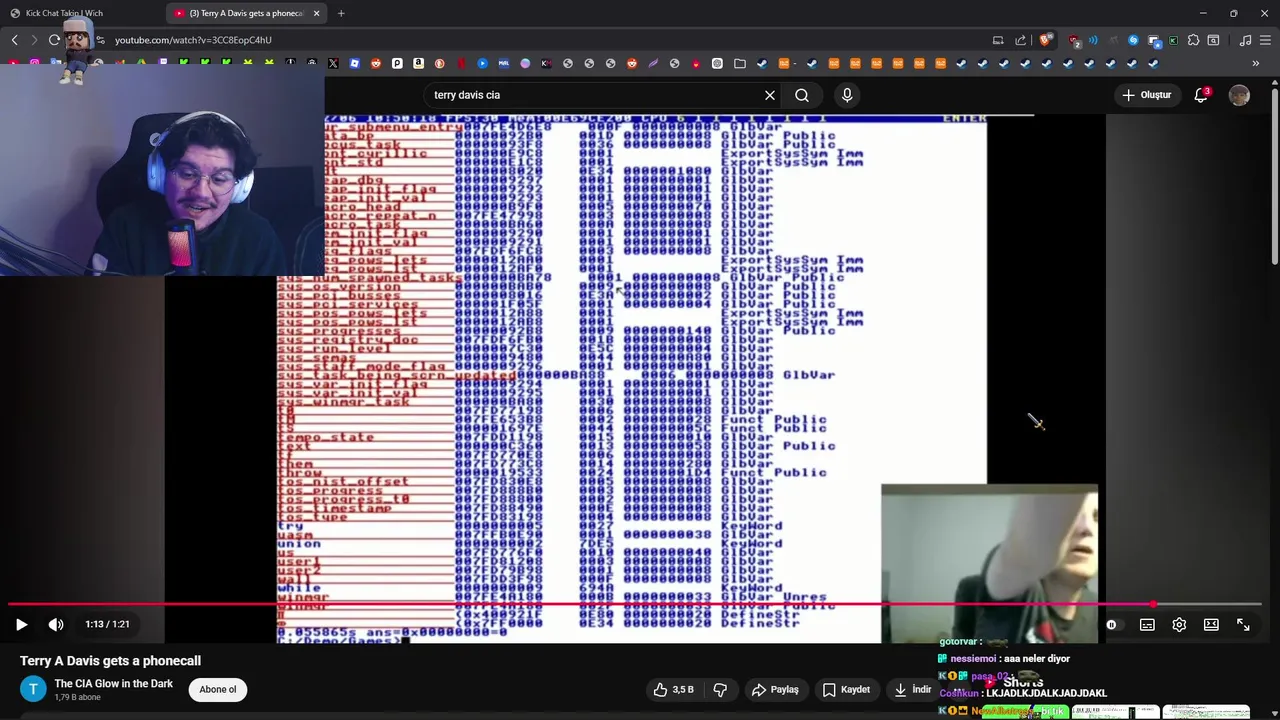Click the sidebar search tabs icon

(1213, 40)
